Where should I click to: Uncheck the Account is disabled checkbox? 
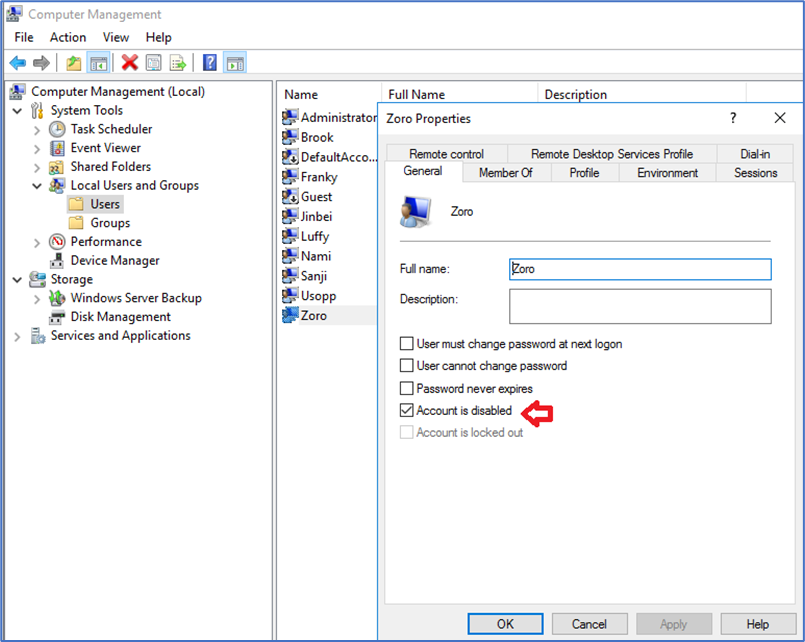pyautogui.click(x=407, y=411)
